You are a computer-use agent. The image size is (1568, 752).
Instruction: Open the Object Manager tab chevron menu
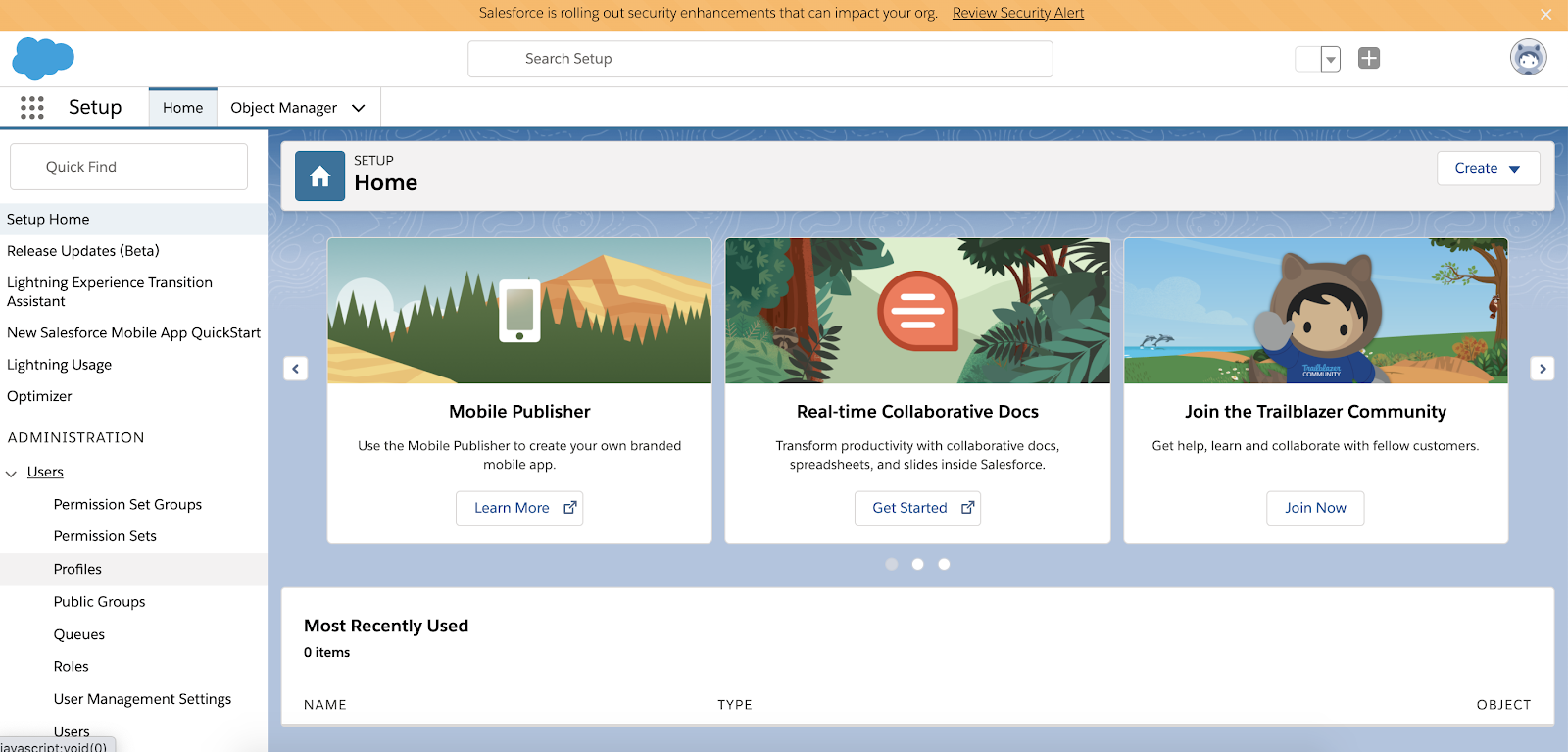[x=359, y=108]
